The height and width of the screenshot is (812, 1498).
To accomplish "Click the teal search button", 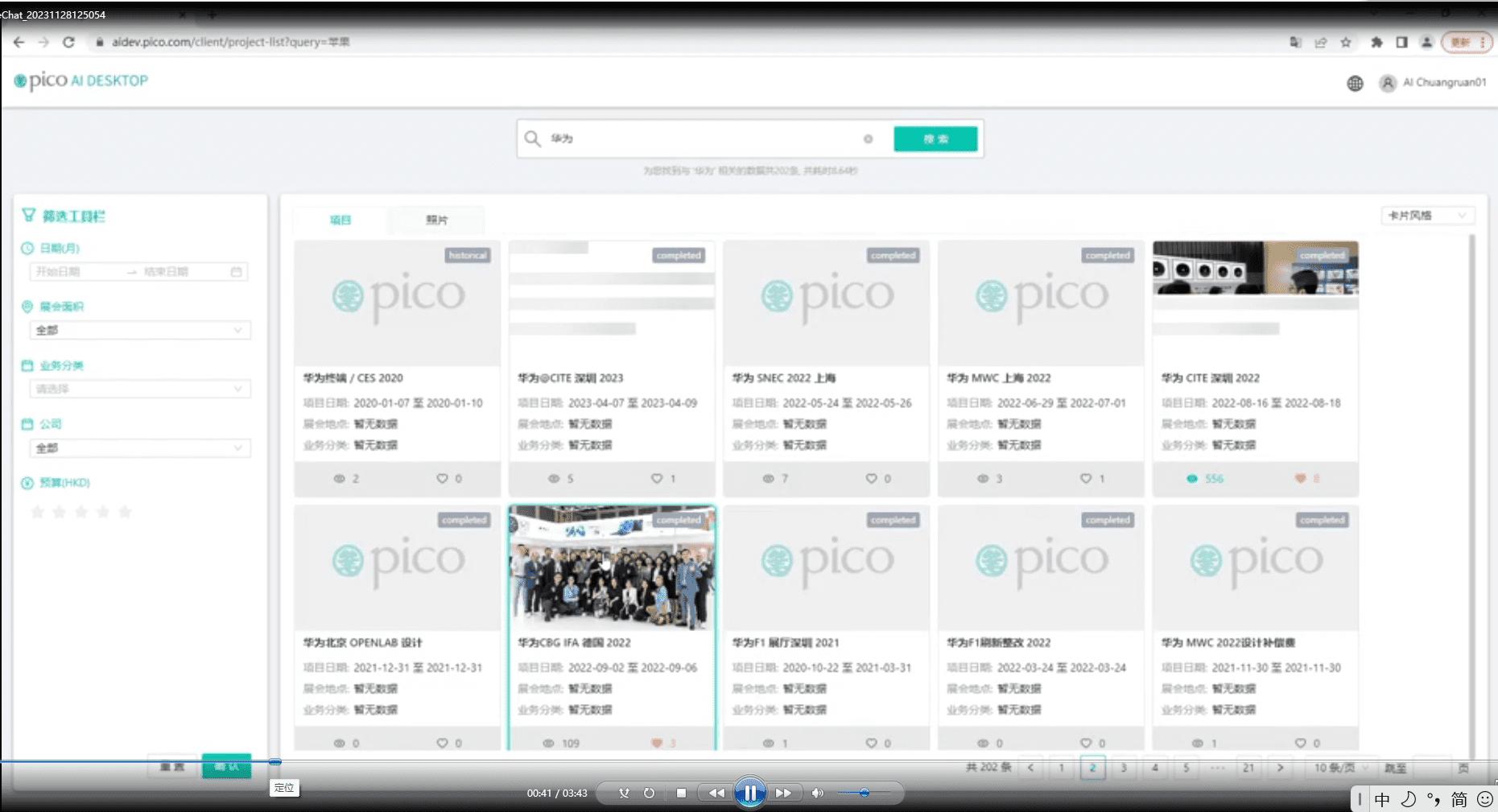I will (x=935, y=139).
